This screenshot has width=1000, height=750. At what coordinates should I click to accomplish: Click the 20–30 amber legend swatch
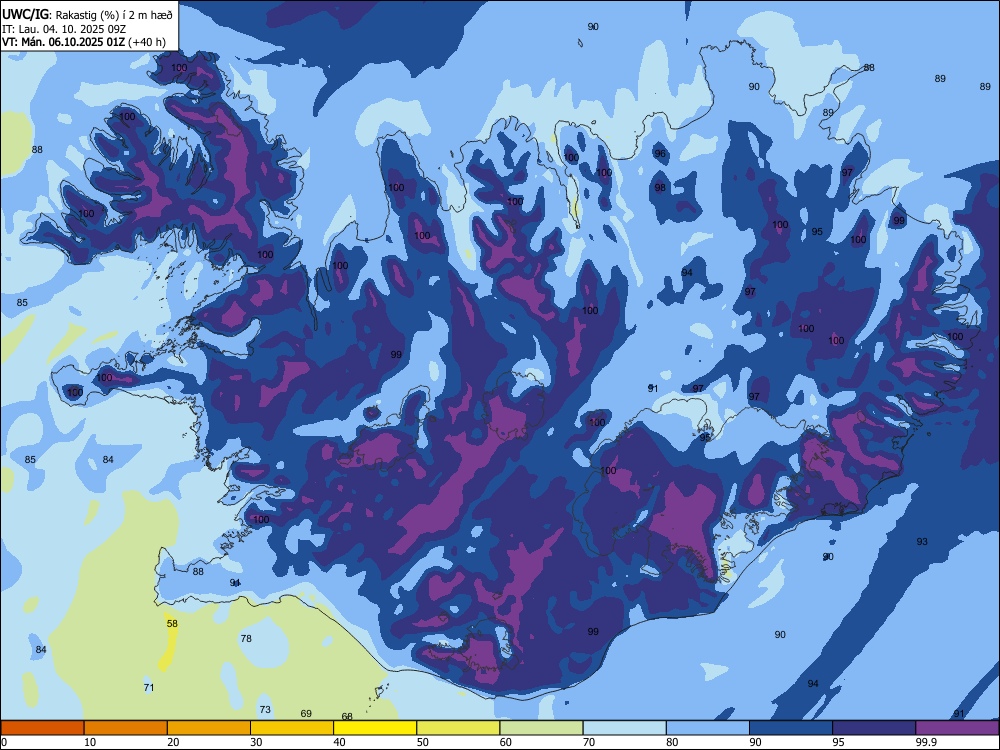coord(209,728)
